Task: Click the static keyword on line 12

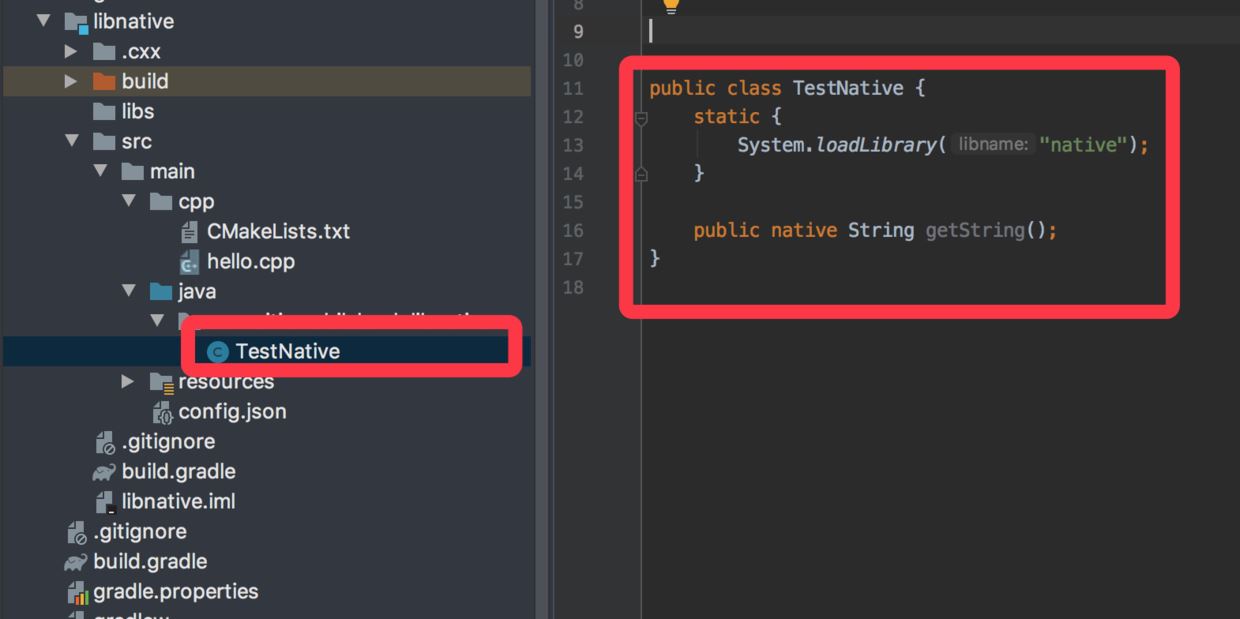Action: click(x=727, y=117)
